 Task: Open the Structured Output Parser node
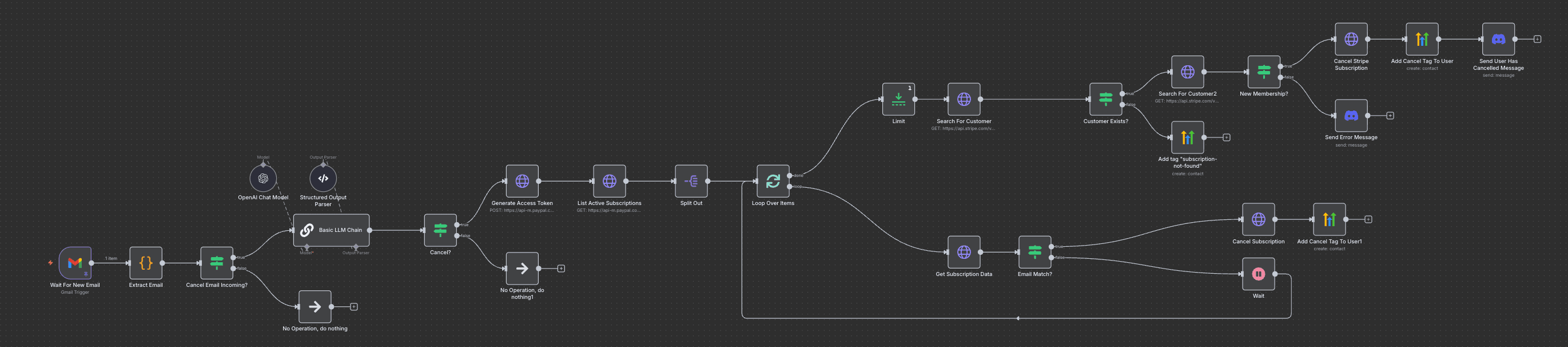pyautogui.click(x=323, y=179)
